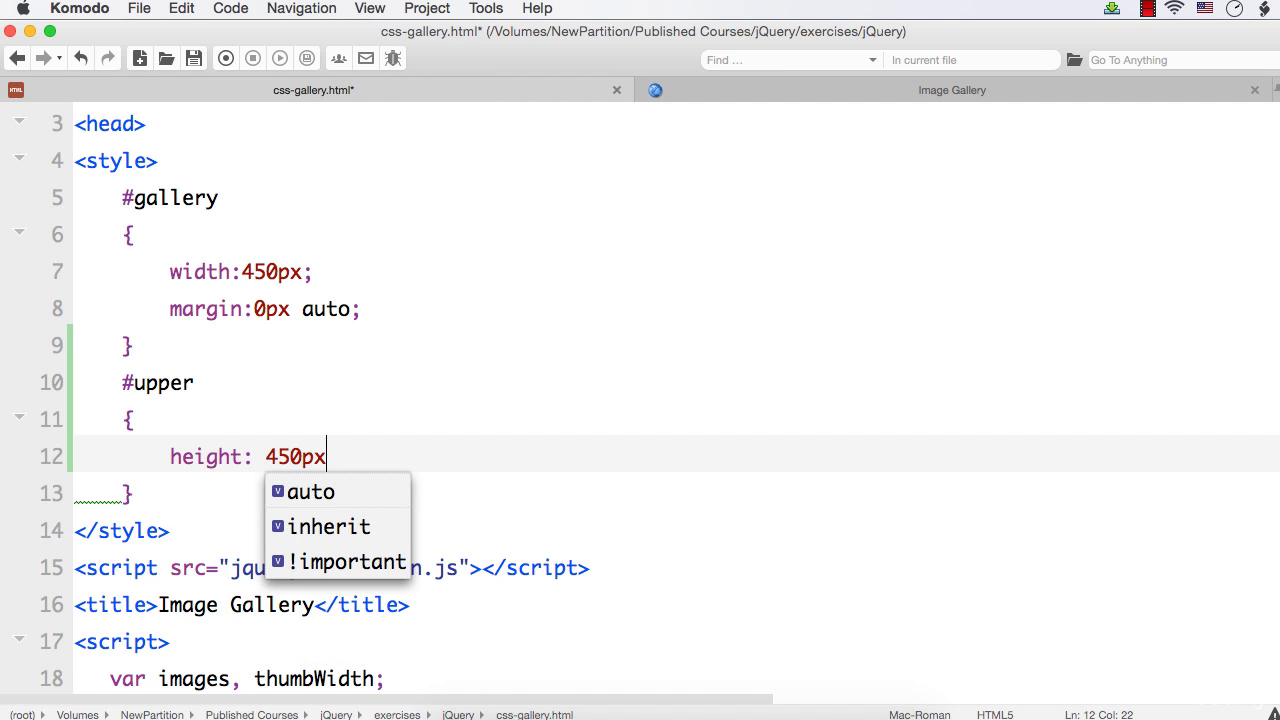Click line number 16 in the gutter
The width and height of the screenshot is (1280, 720).
tap(51, 604)
